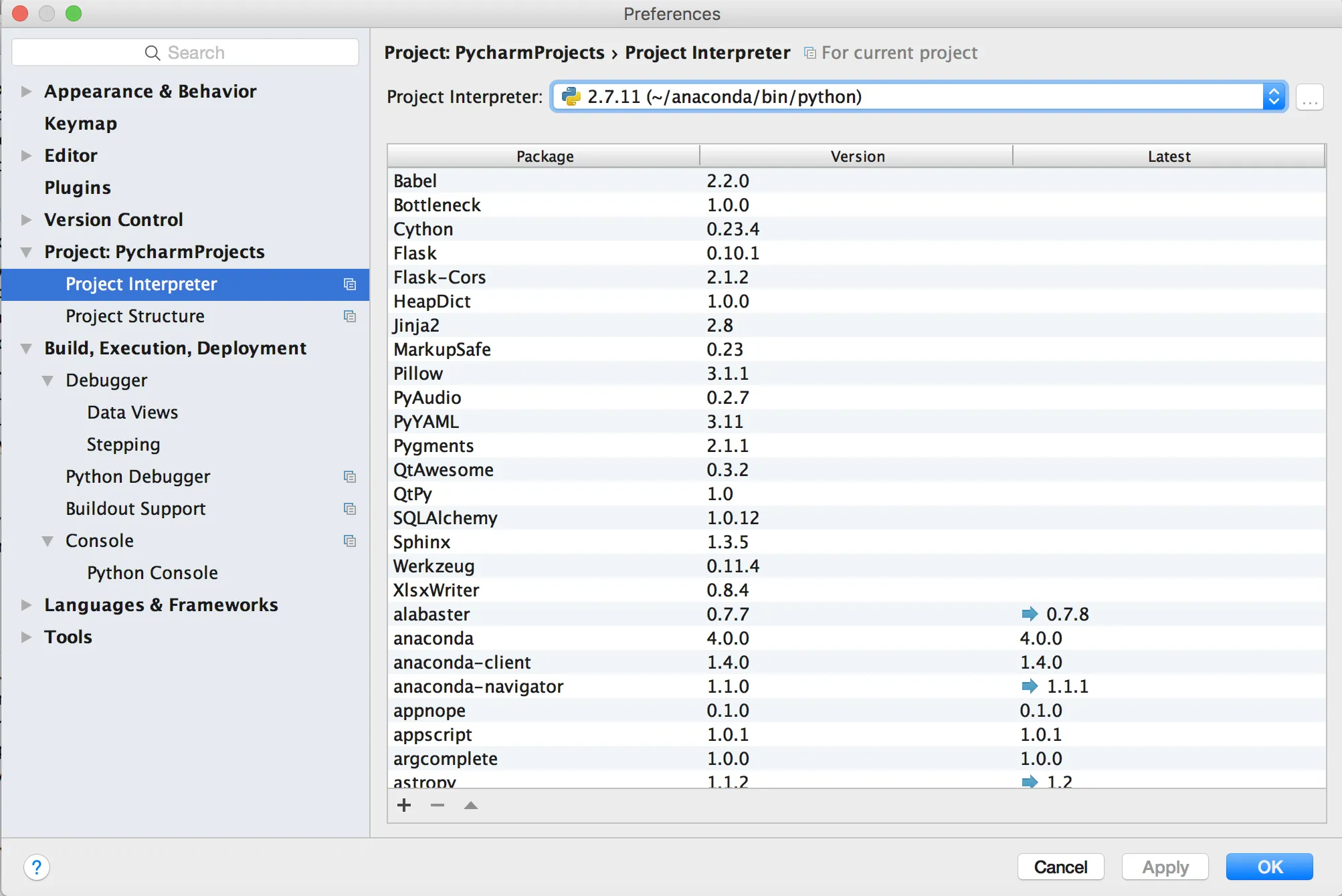Click the help question mark icon
This screenshot has height=896, width=1342.
(37, 868)
